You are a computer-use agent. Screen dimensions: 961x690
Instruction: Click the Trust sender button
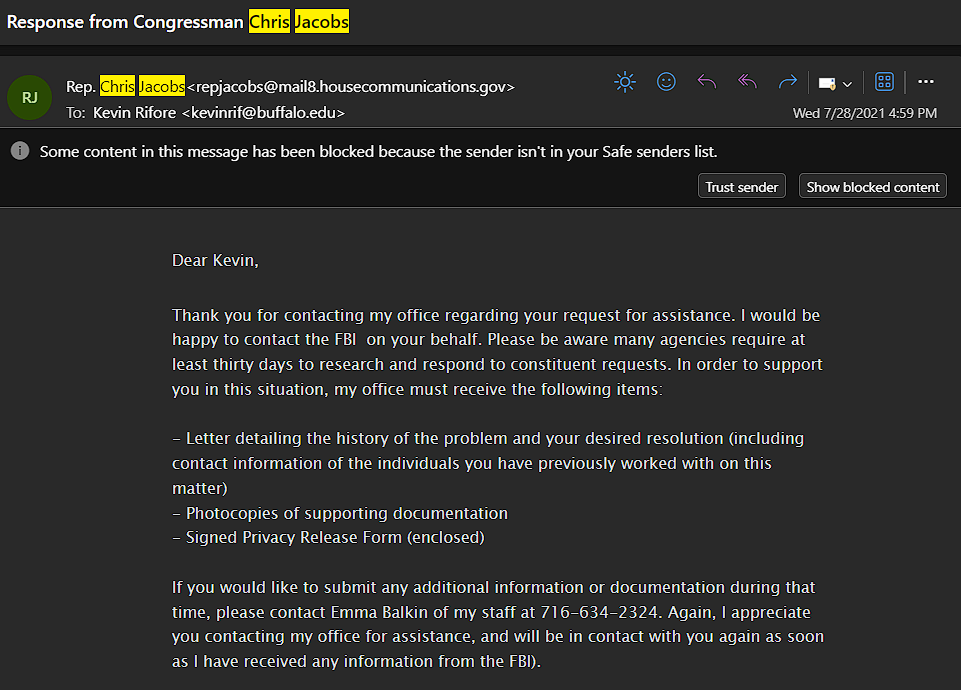pyautogui.click(x=742, y=187)
